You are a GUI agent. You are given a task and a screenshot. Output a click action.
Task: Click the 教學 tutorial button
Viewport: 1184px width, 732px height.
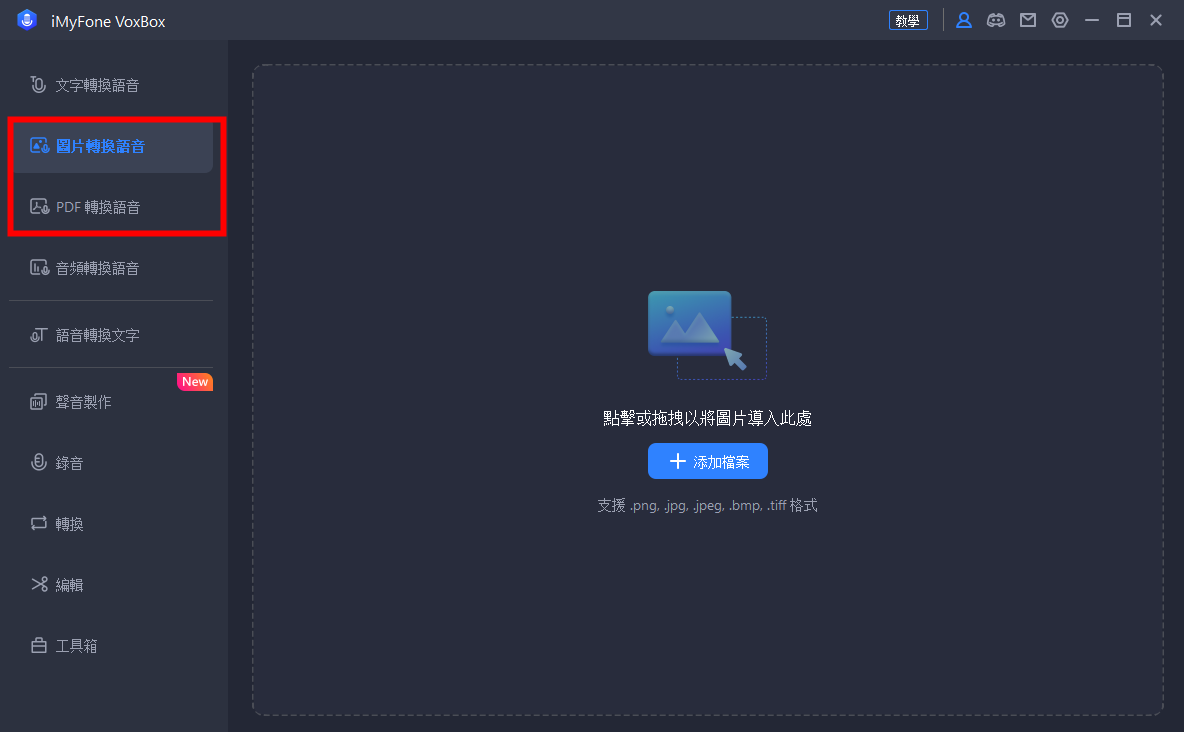908,20
